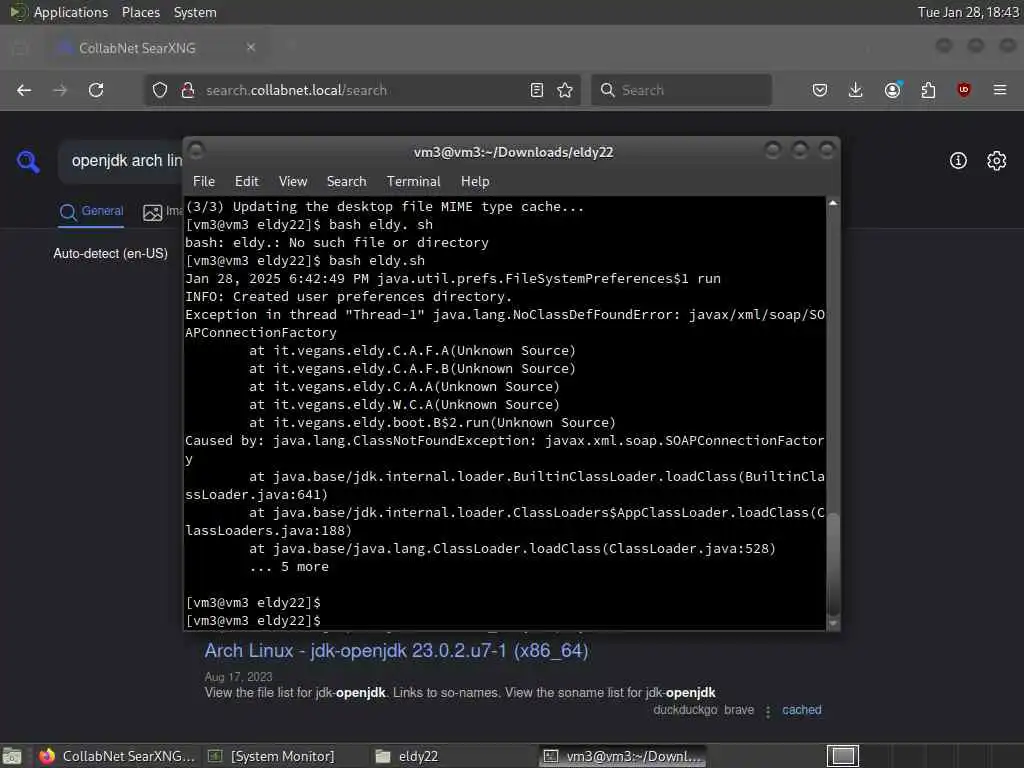Open the Firefox account icon
The height and width of the screenshot is (768, 1024).
893,90
